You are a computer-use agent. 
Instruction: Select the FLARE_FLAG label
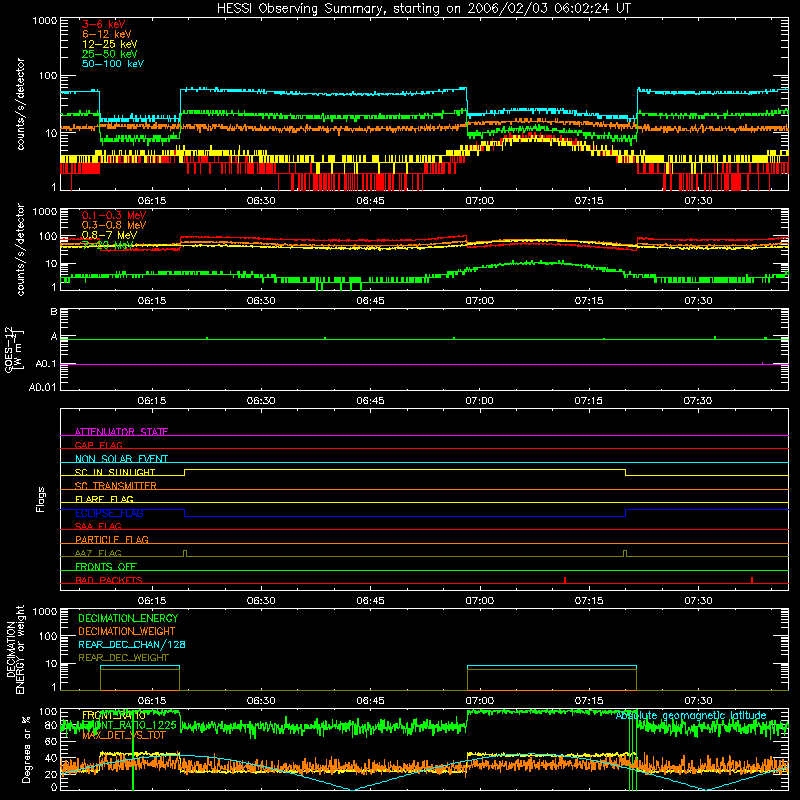[104, 499]
